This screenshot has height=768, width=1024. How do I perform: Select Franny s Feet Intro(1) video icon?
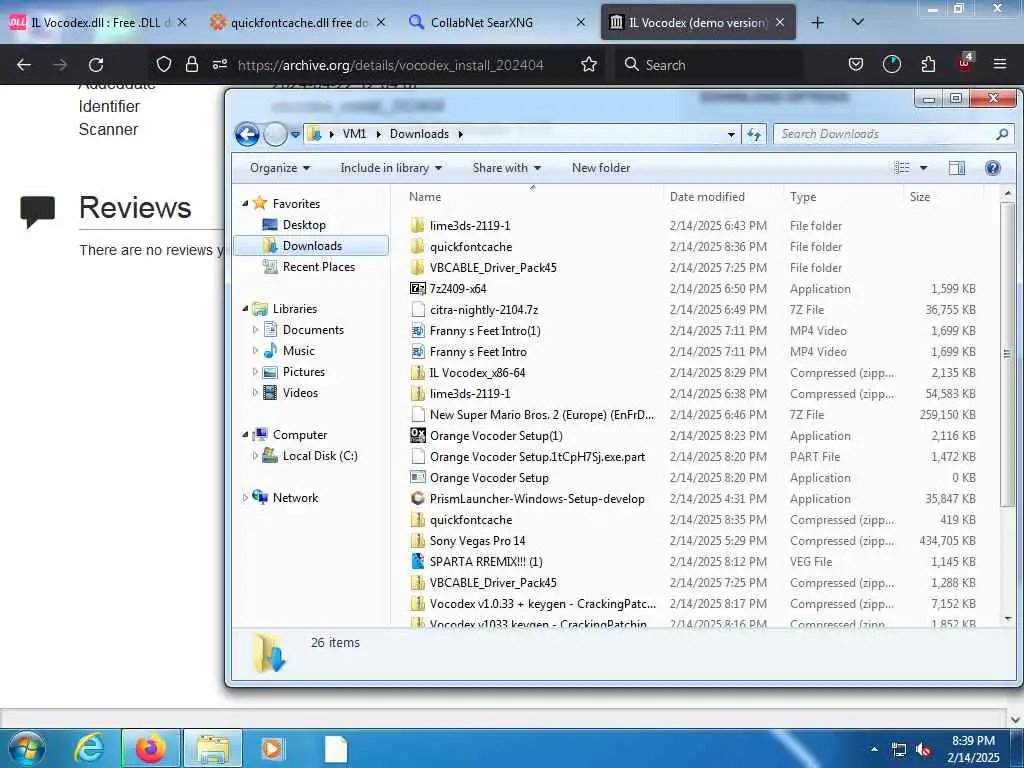pyautogui.click(x=418, y=331)
